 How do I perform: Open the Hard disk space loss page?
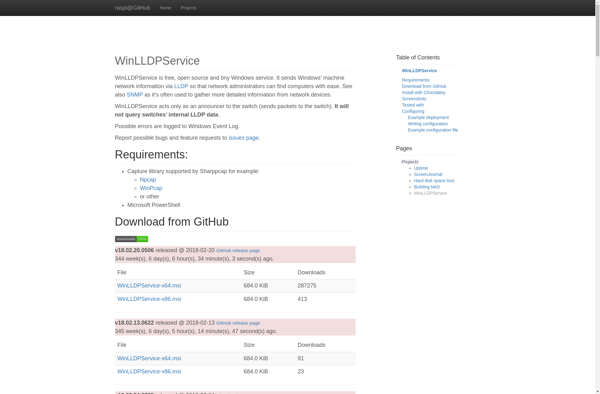(x=434, y=181)
